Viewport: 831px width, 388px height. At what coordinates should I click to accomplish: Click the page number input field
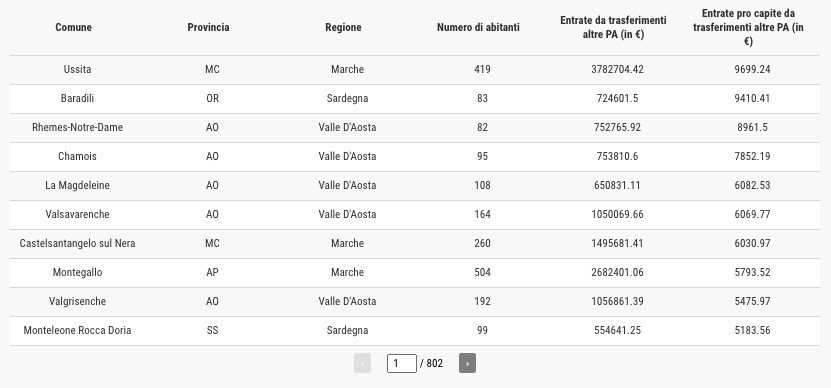click(x=402, y=364)
